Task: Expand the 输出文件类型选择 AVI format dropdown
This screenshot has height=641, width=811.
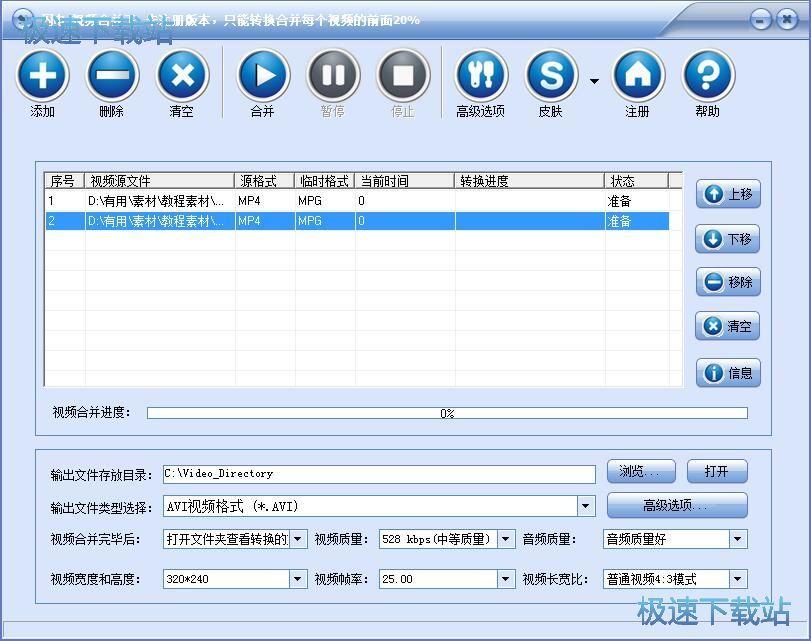Action: click(x=586, y=506)
